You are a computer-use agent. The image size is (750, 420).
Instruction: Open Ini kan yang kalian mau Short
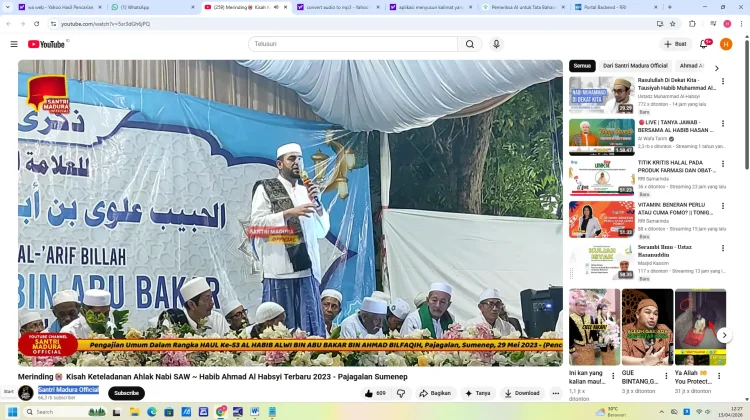(x=595, y=327)
